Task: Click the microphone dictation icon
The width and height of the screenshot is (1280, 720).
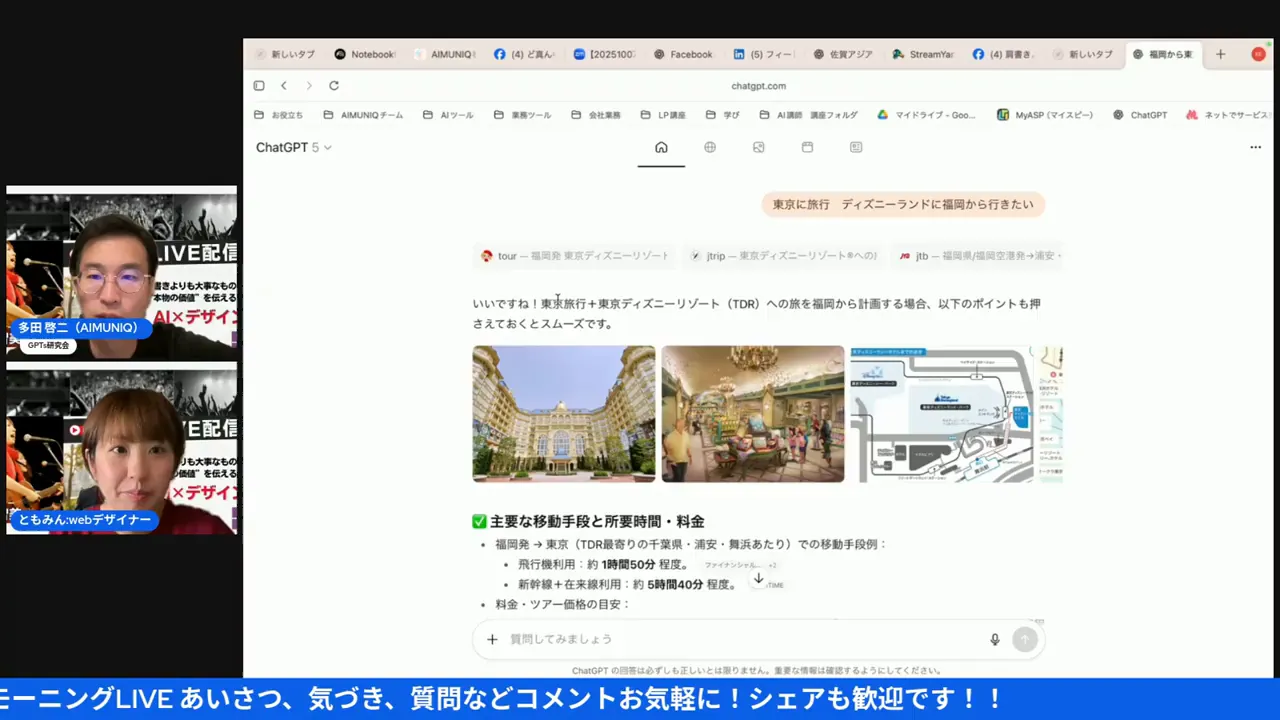Action: (x=994, y=639)
